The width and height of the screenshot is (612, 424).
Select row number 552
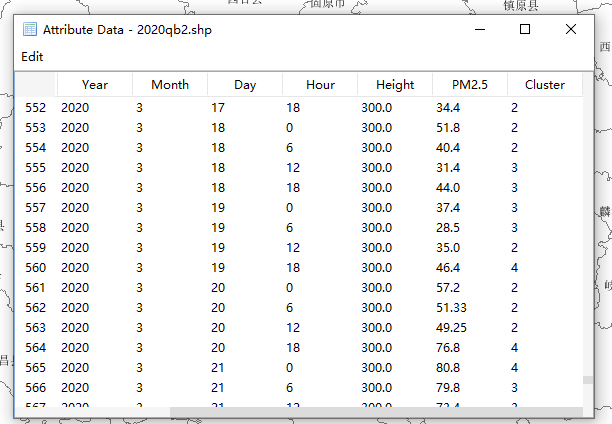(36, 107)
